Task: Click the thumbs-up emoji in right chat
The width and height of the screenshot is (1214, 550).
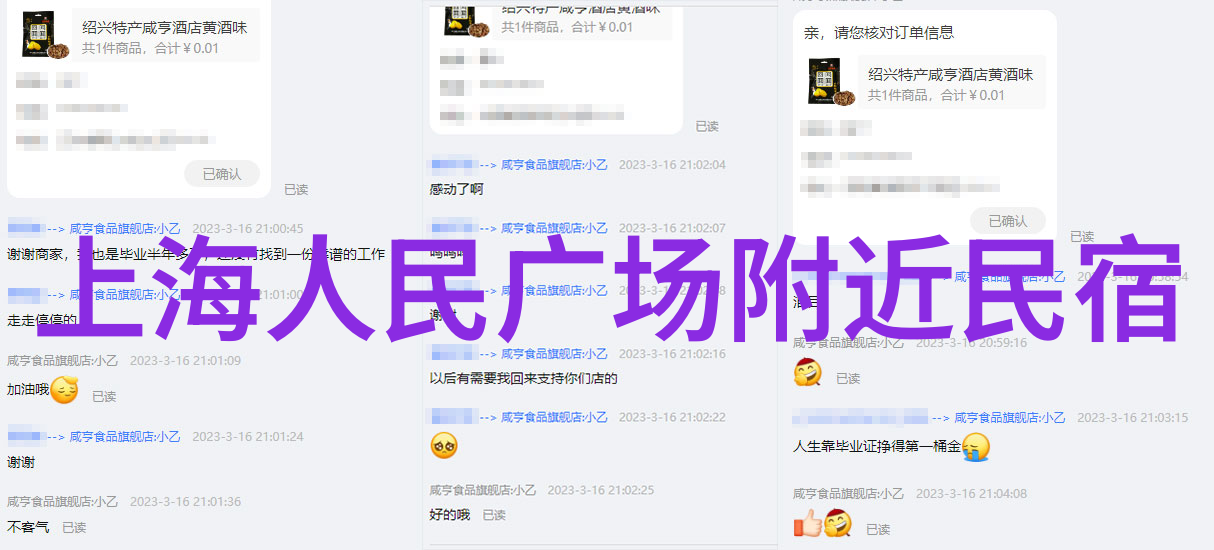Action: (x=807, y=523)
